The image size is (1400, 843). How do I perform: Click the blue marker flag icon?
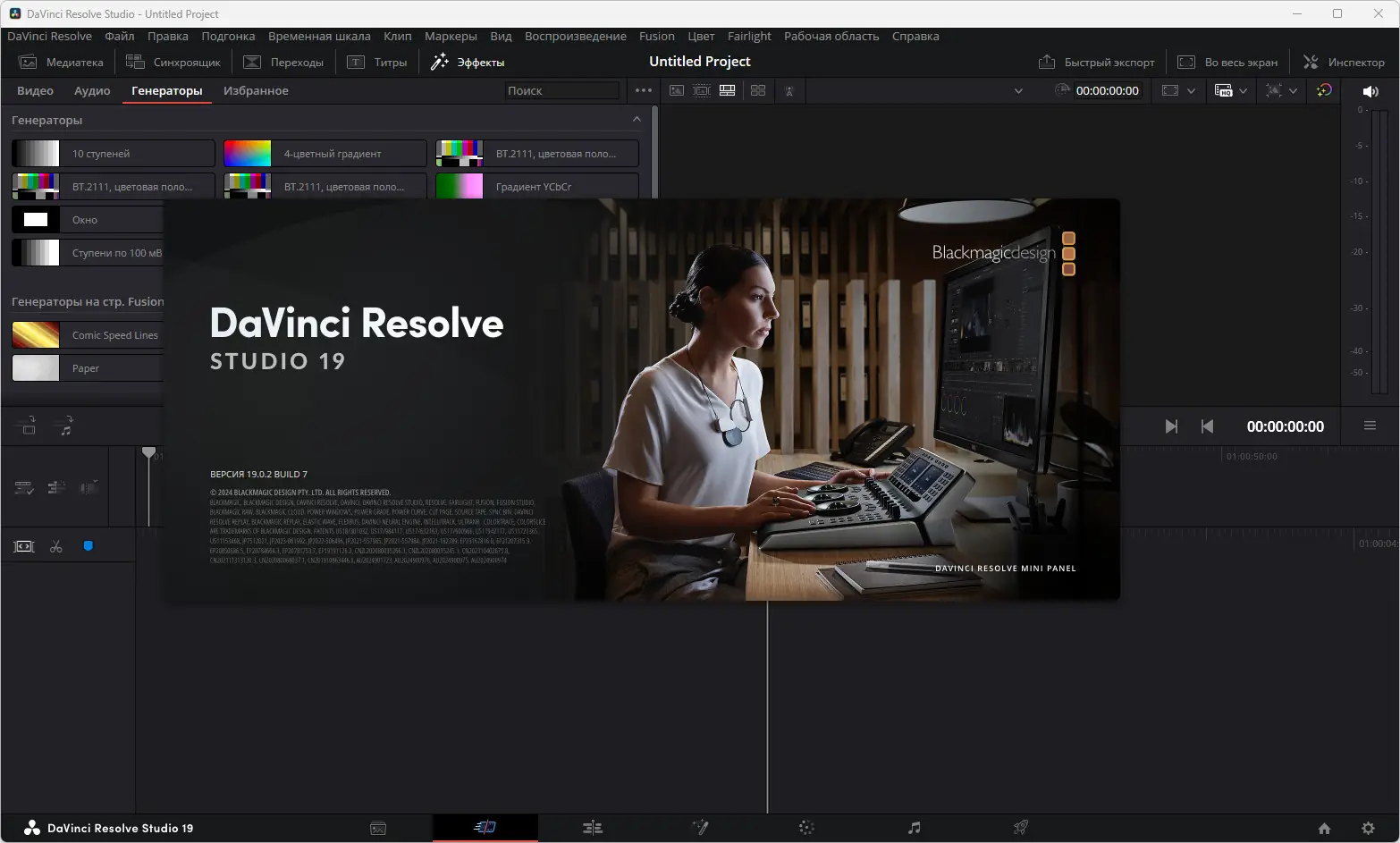click(89, 546)
